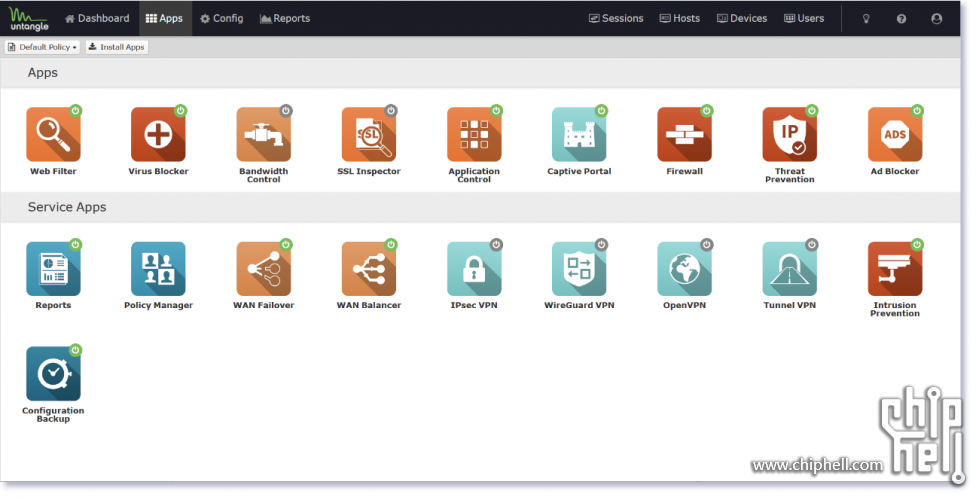Click the Apps section header
The image size is (979, 500).
point(42,73)
